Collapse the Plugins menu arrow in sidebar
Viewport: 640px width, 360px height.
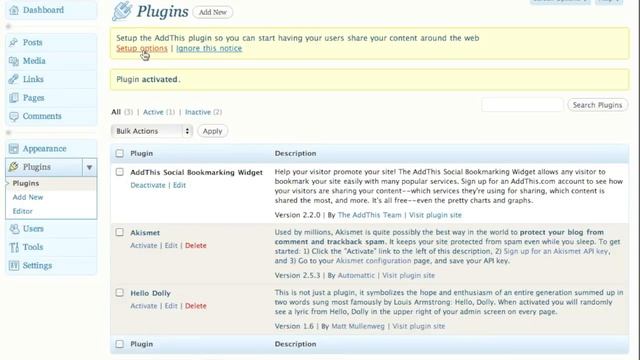point(89,167)
